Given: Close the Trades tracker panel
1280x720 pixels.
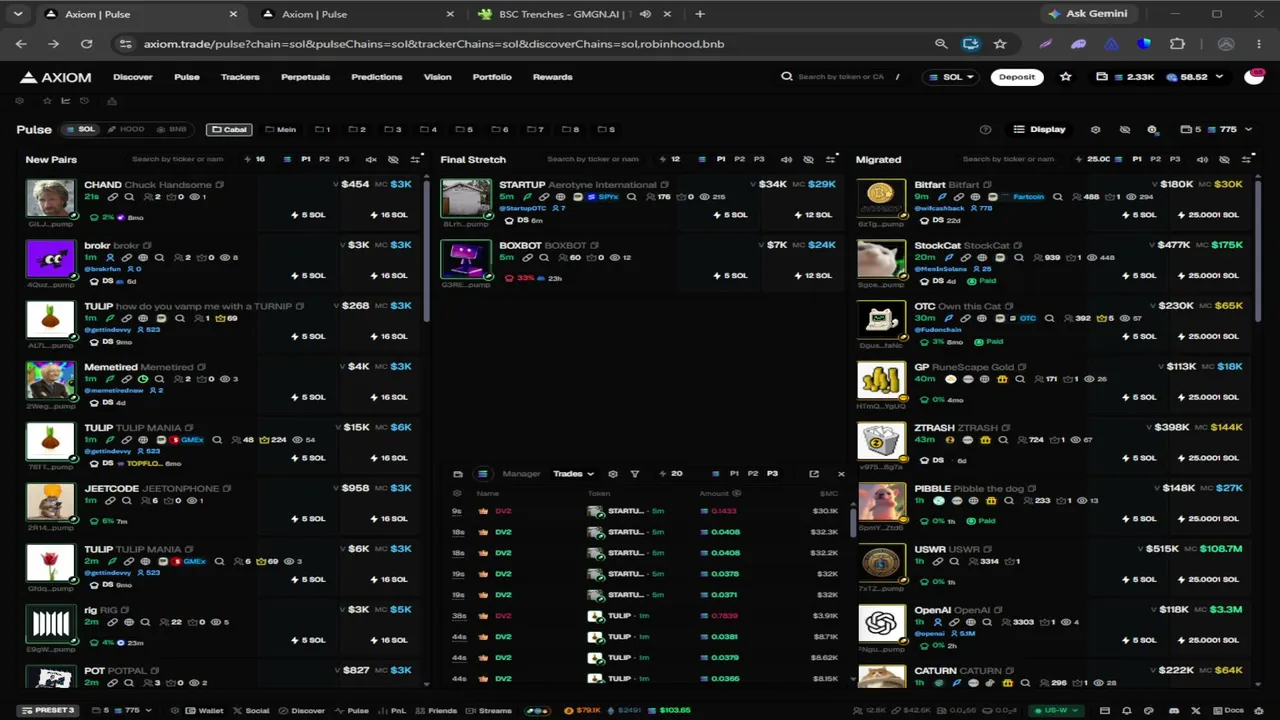Looking at the screenshot, I should click(x=841, y=474).
